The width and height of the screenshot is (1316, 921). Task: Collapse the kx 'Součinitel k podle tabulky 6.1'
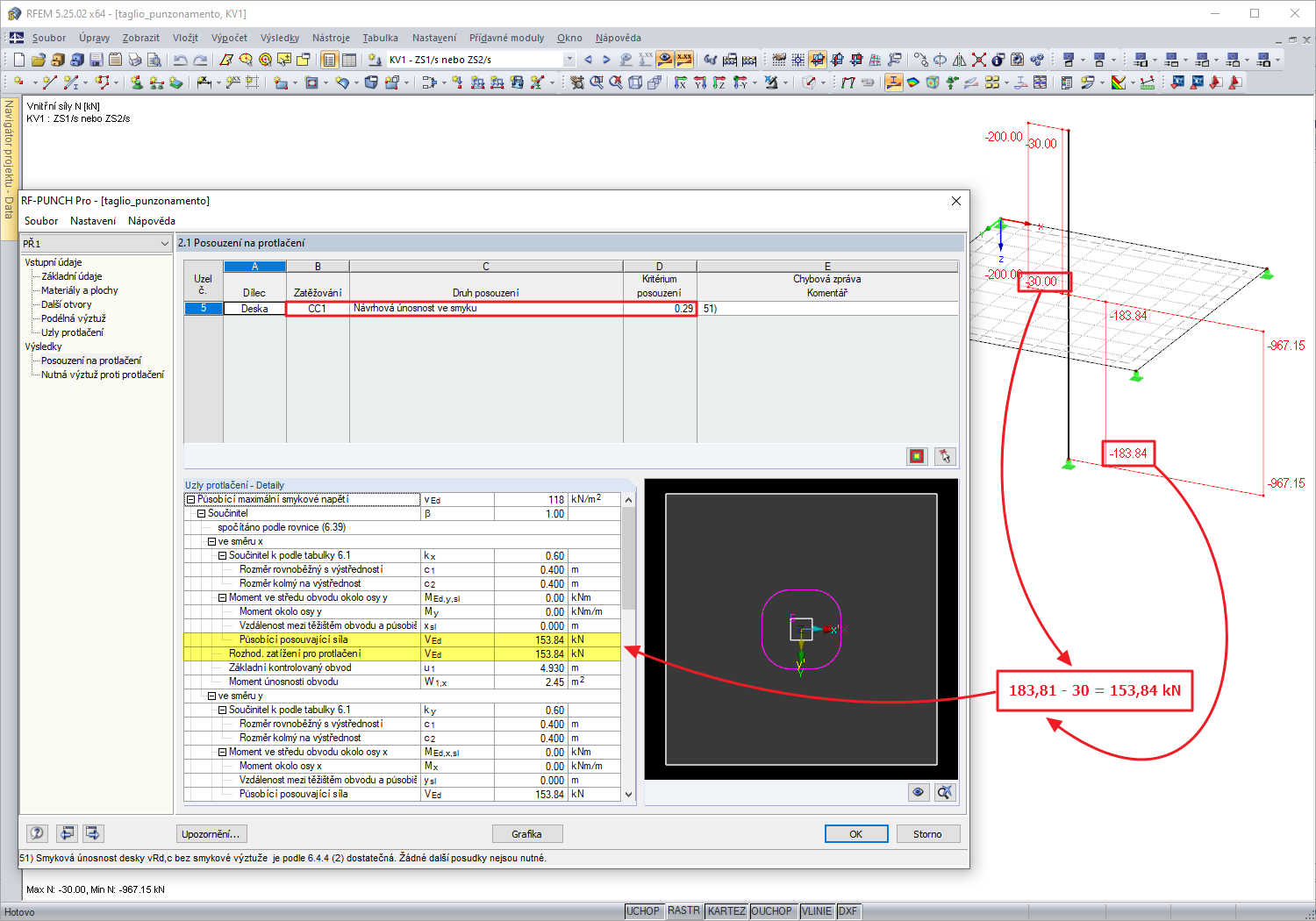222,555
